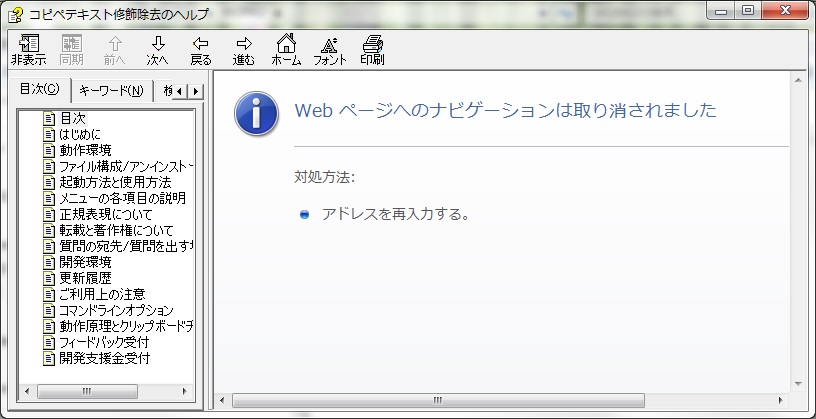
Task: Click content pane scroll-up arrow
Action: click(x=798, y=80)
